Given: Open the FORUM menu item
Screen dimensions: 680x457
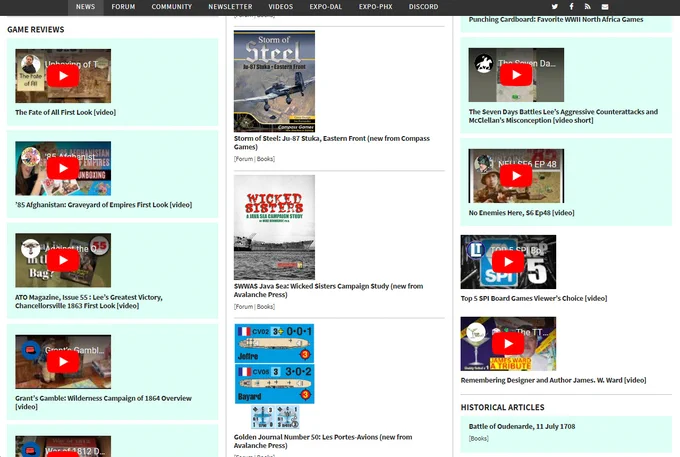Looking at the screenshot, I should (123, 7).
